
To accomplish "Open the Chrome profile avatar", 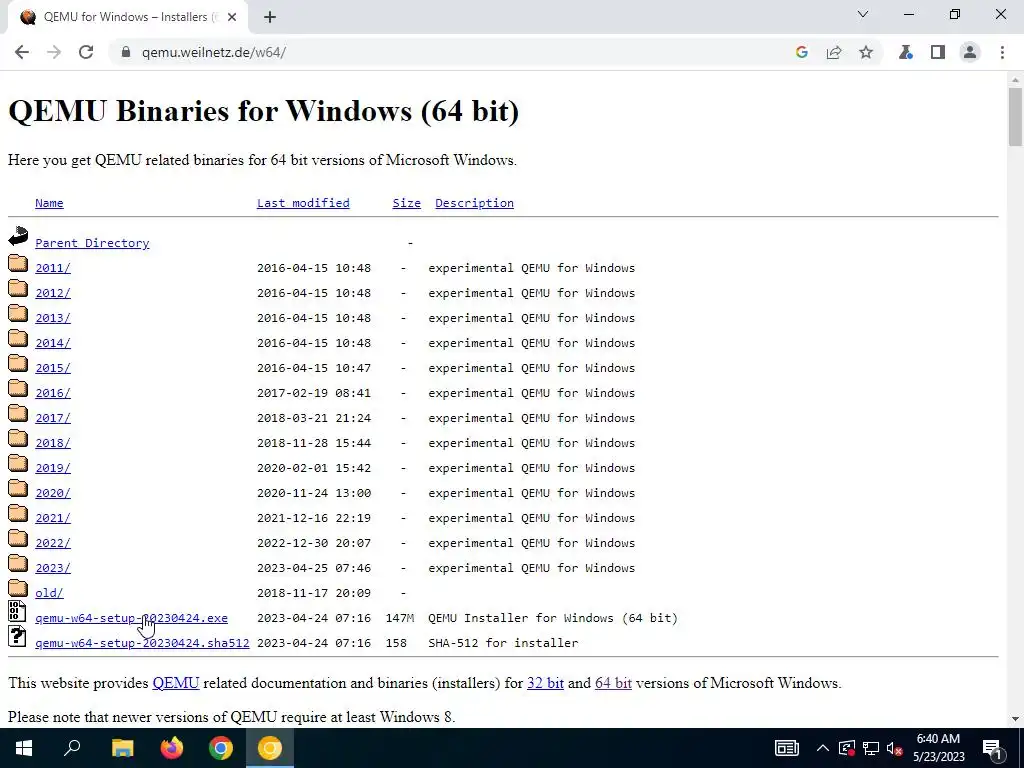I will pyautogui.click(x=970, y=52).
